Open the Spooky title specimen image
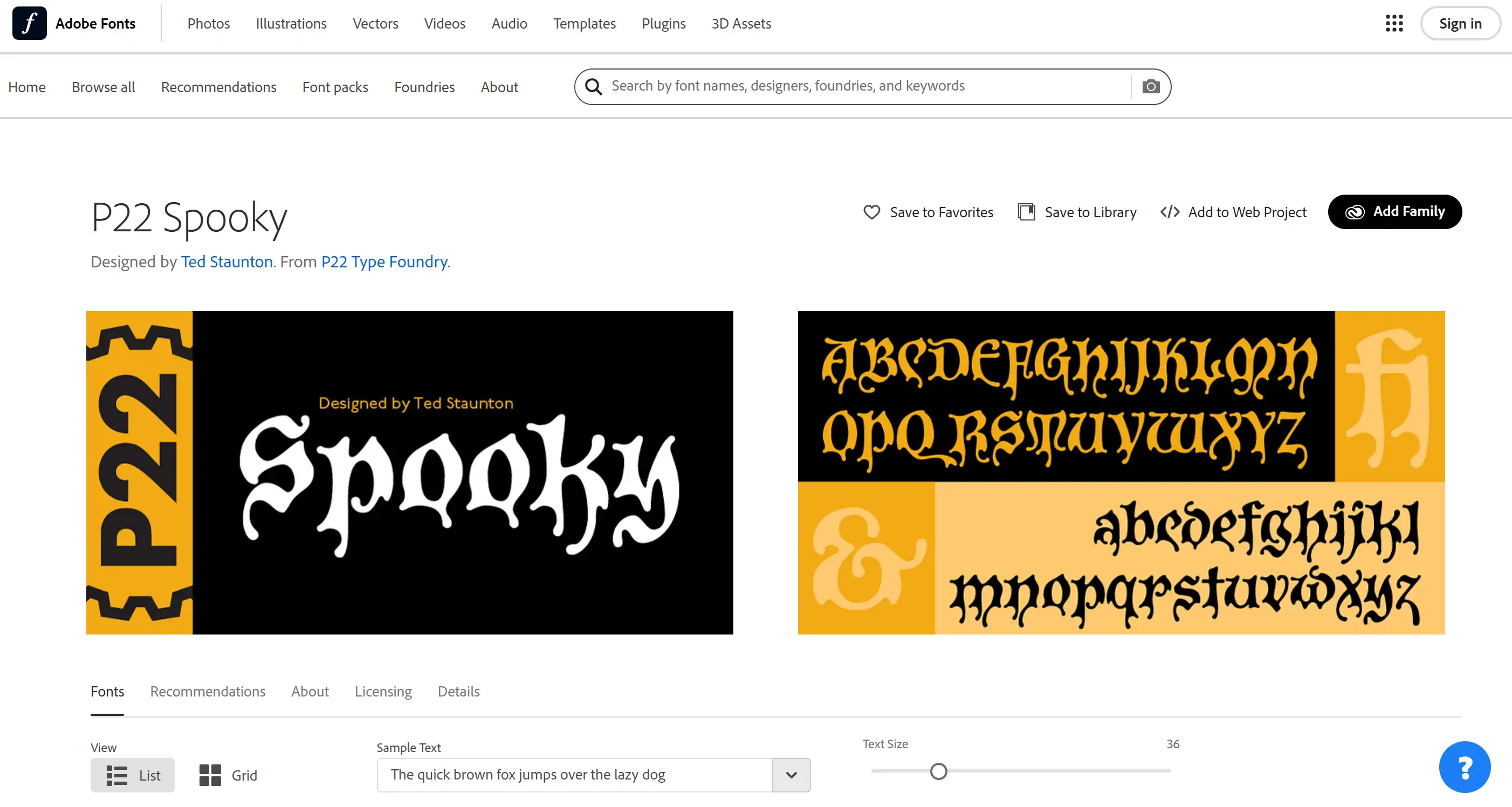1512x807 pixels. click(410, 472)
